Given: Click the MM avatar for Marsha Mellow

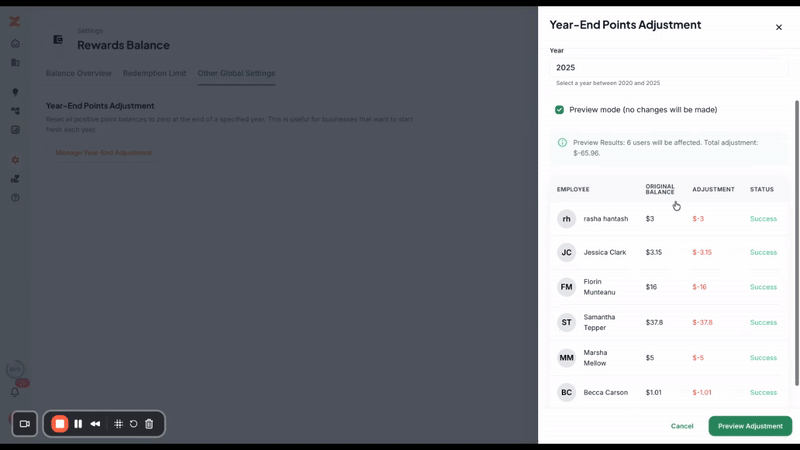Looking at the screenshot, I should (x=566, y=358).
